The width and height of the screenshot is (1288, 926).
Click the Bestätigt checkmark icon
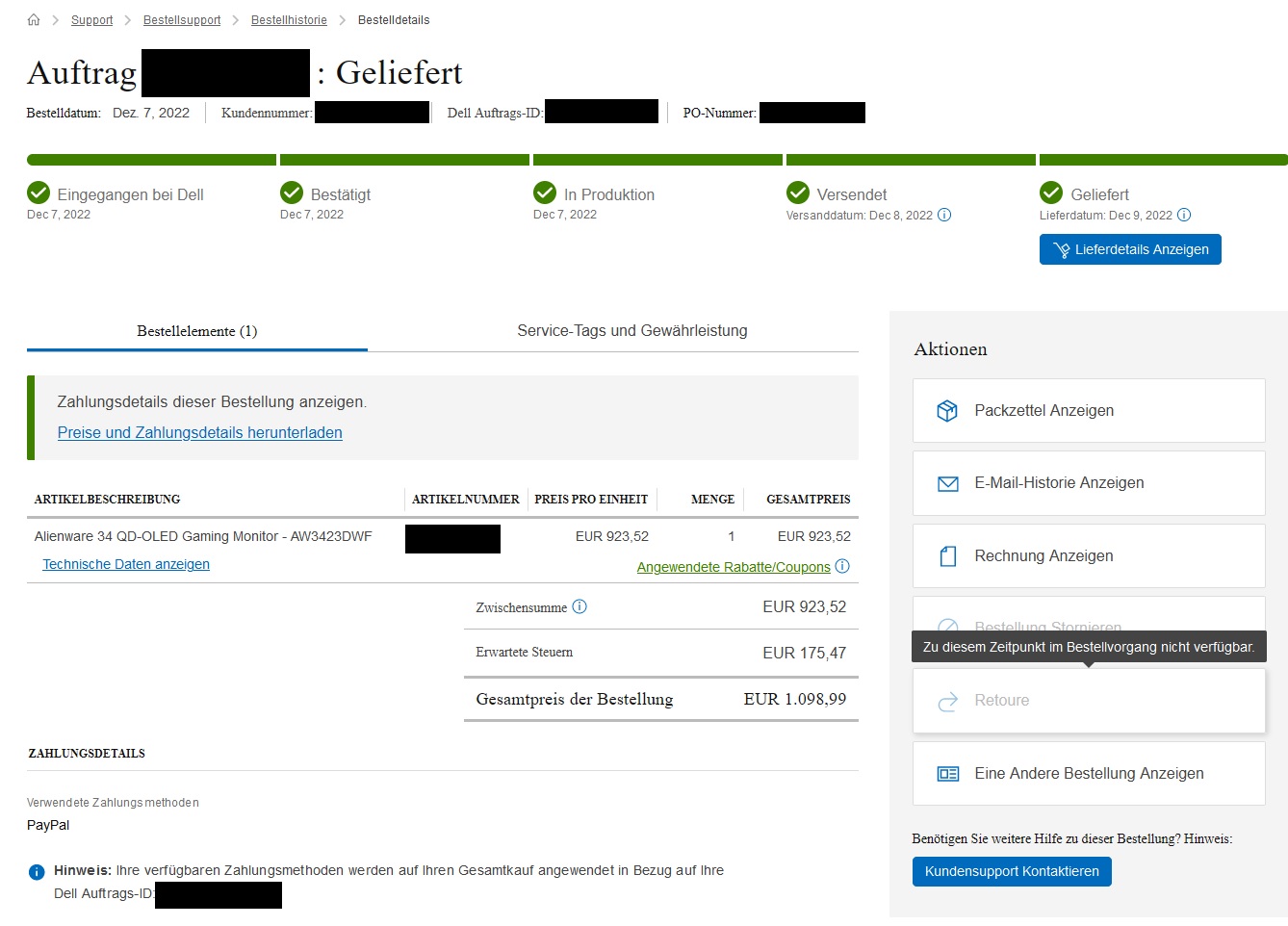(x=292, y=193)
